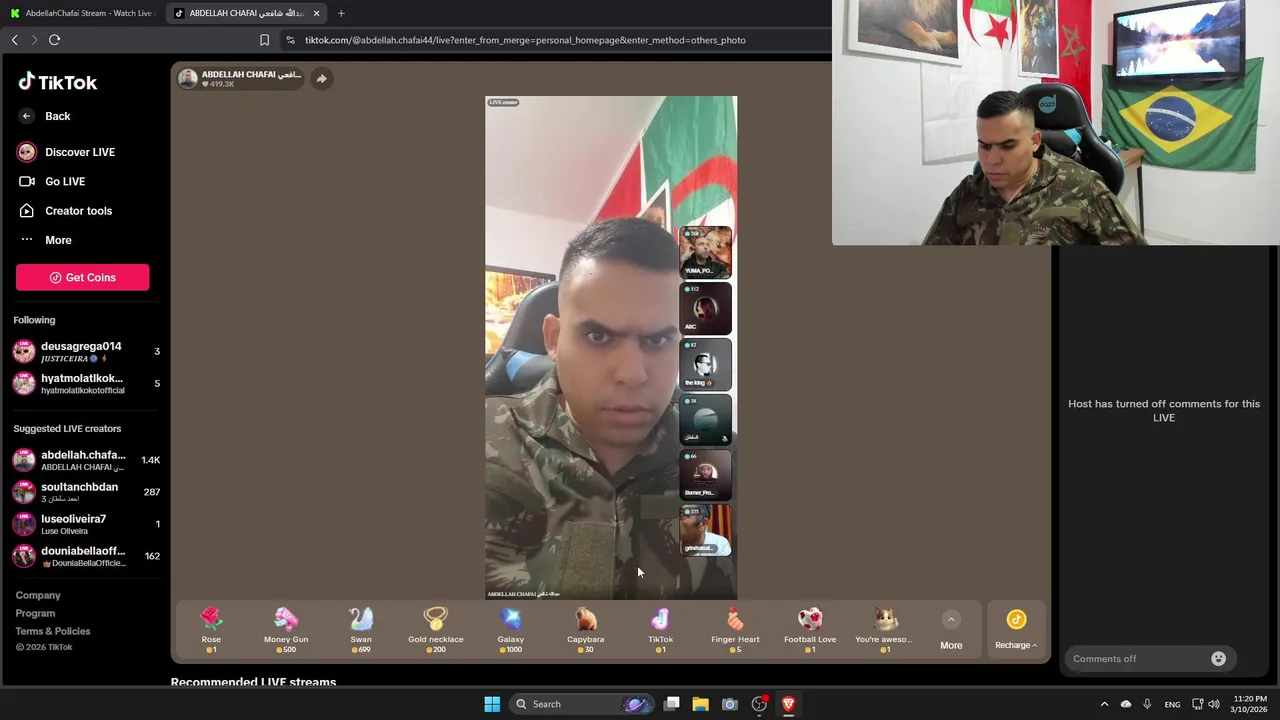Click the ABDELLAH CHAFAI profile avatar
This screenshot has height=720, width=1280.
(x=187, y=79)
